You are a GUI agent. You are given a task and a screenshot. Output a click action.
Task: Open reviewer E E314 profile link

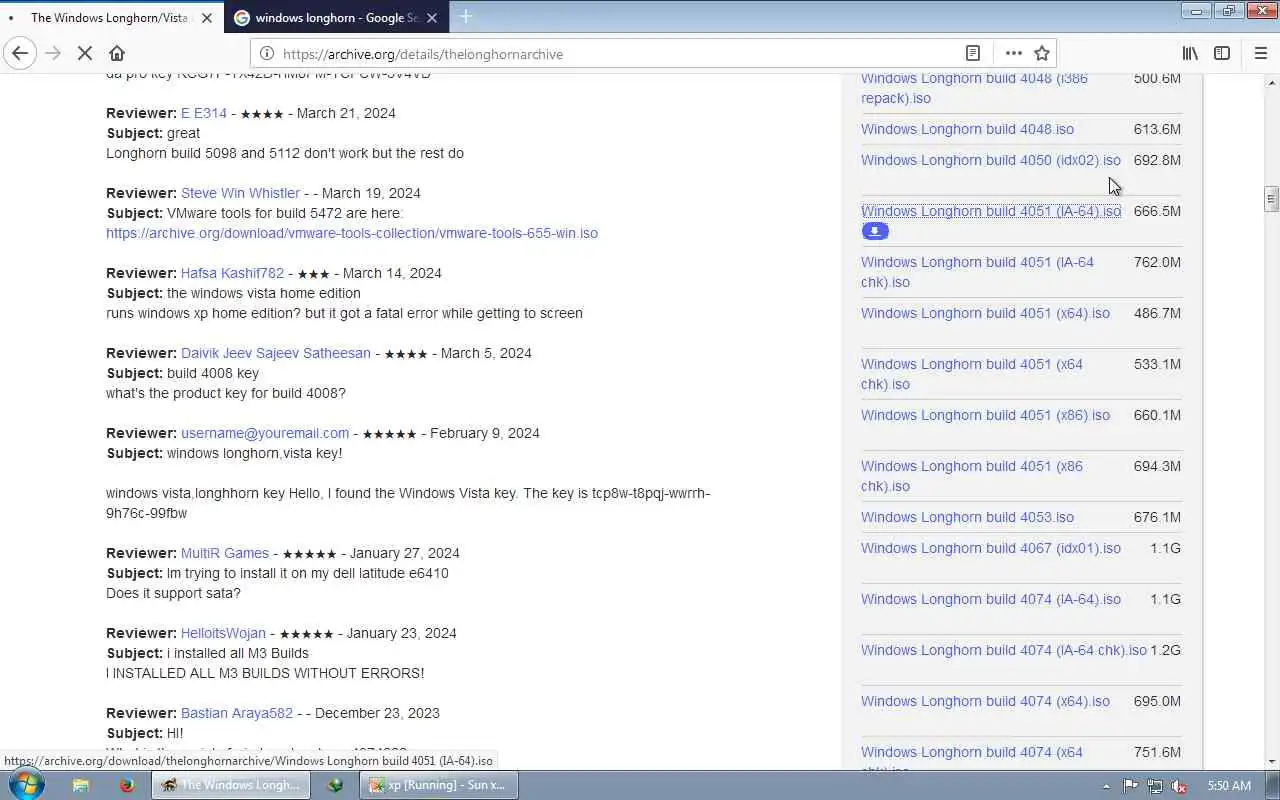point(204,113)
